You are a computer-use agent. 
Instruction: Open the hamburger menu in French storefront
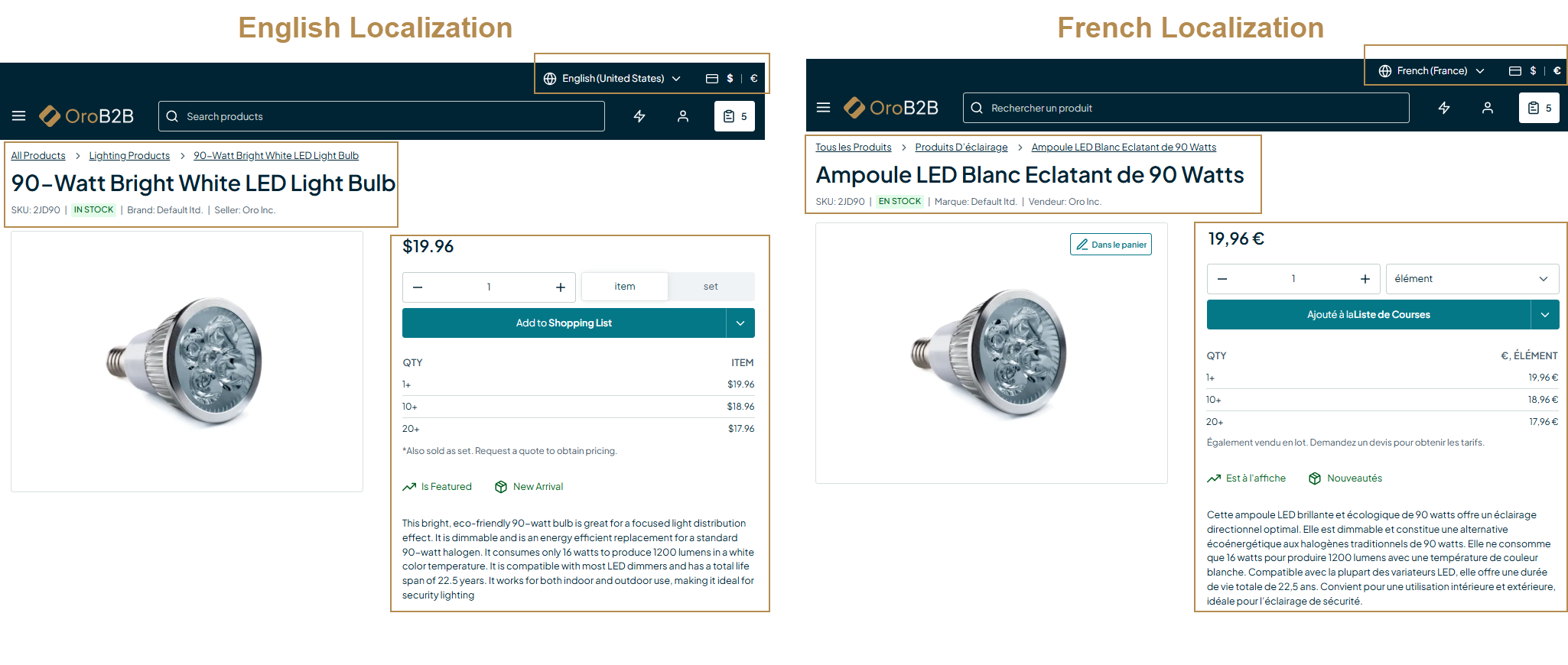[x=824, y=108]
